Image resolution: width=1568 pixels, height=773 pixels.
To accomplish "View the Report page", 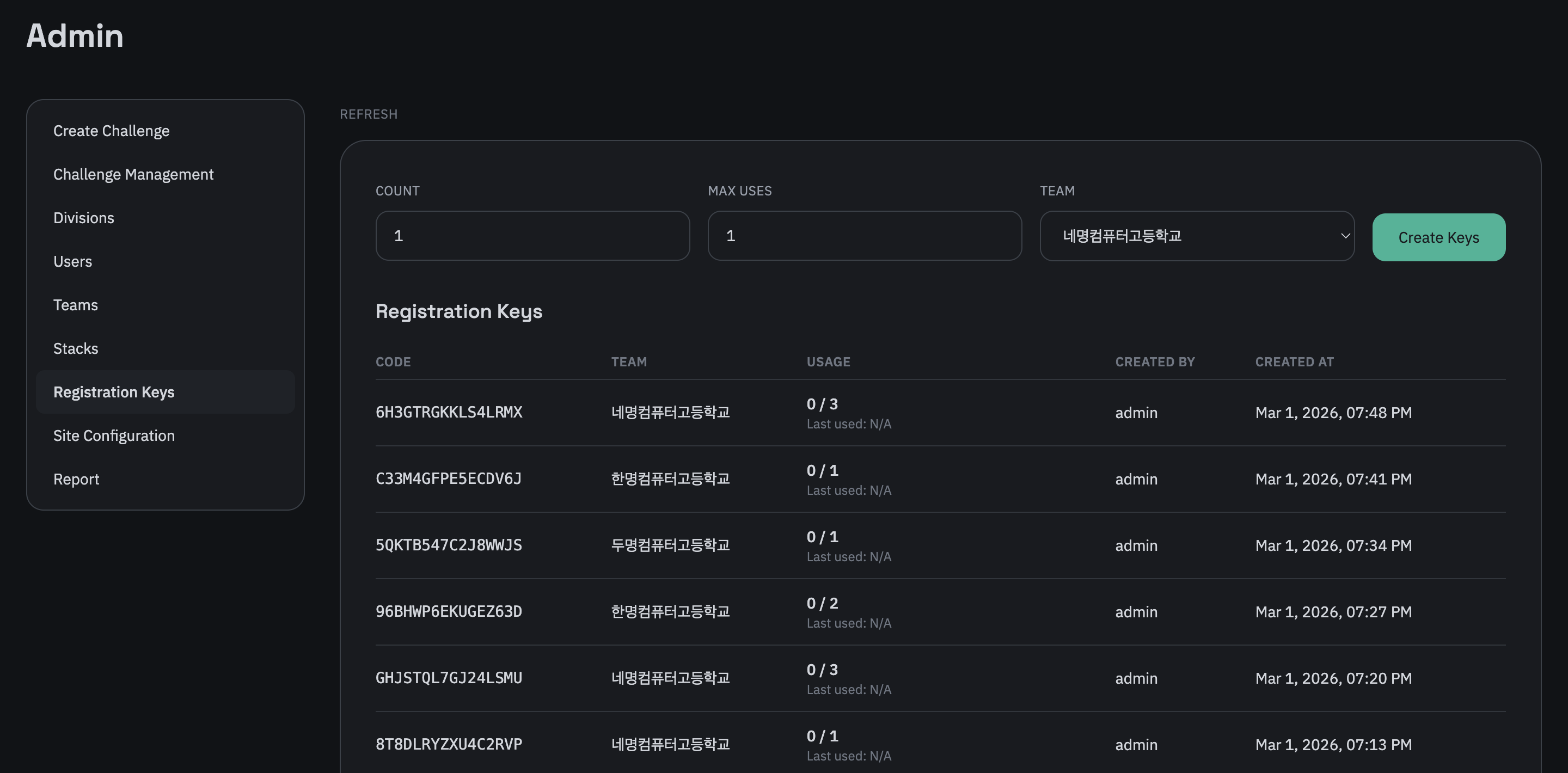I will coord(76,479).
